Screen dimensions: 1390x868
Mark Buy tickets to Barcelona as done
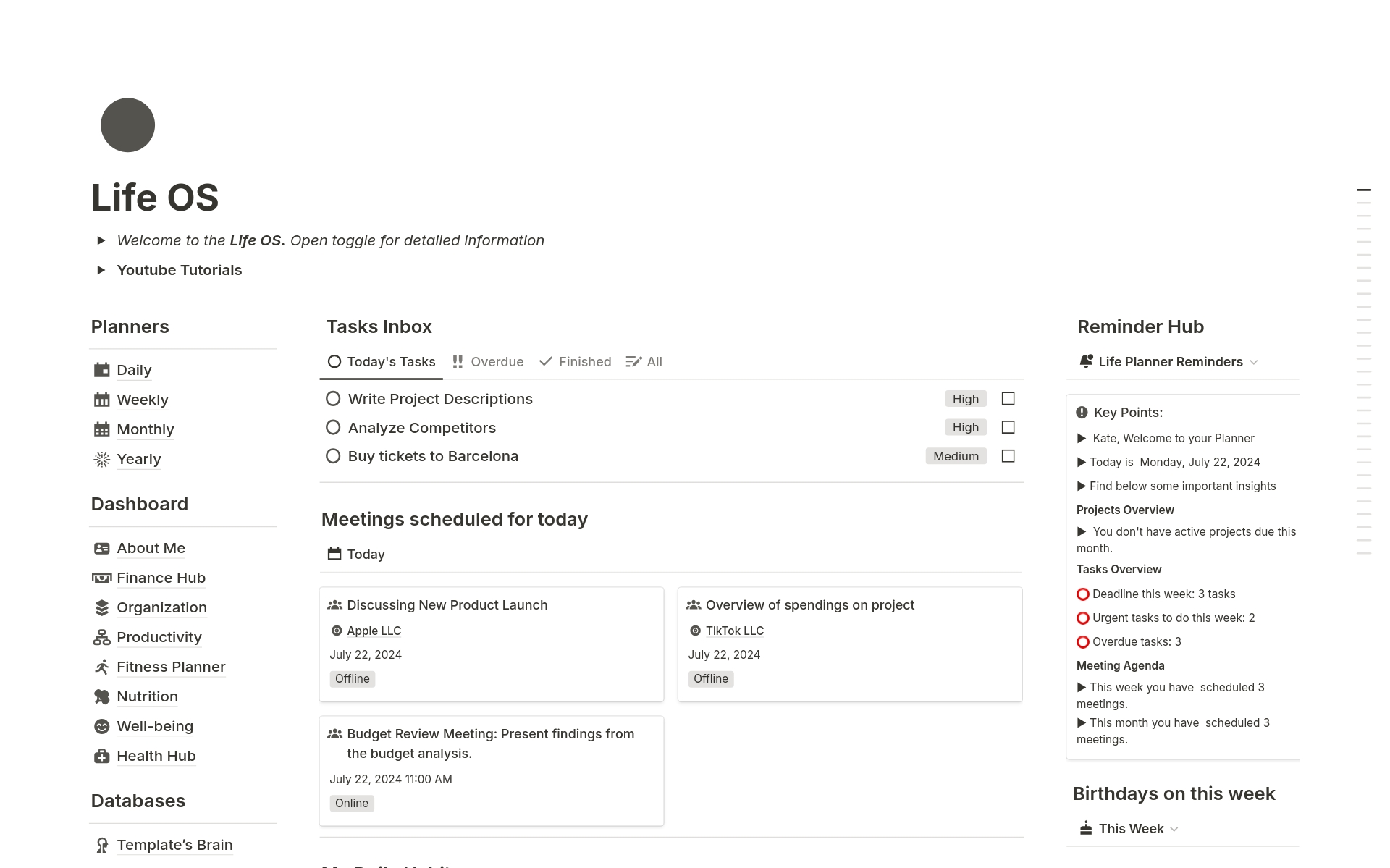(x=1008, y=456)
